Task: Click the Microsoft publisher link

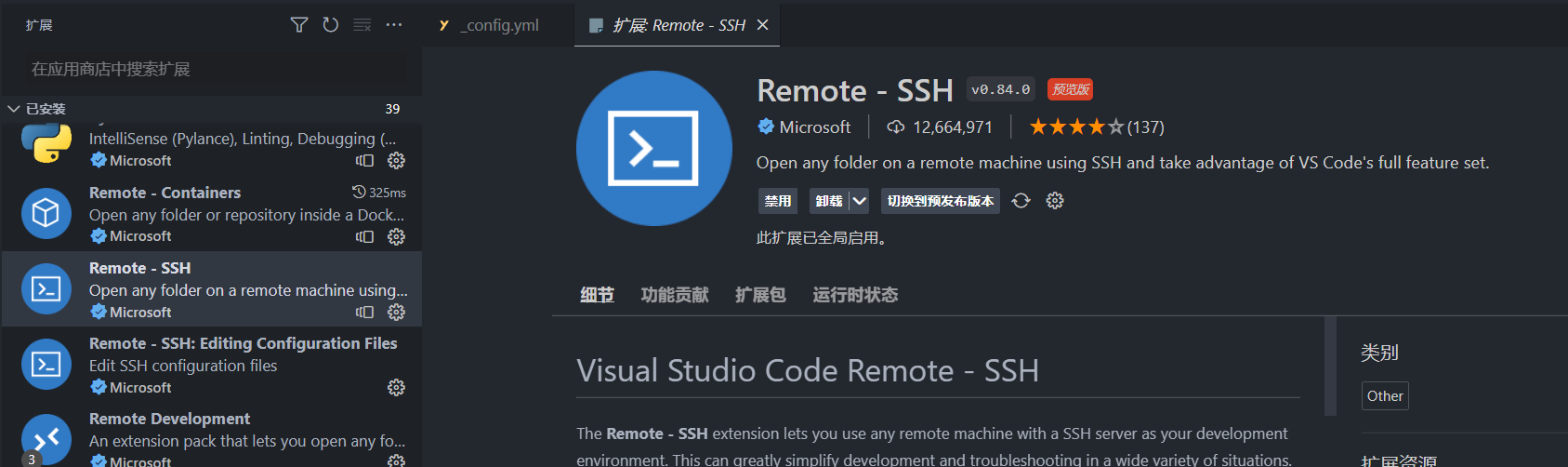Action: 814,127
